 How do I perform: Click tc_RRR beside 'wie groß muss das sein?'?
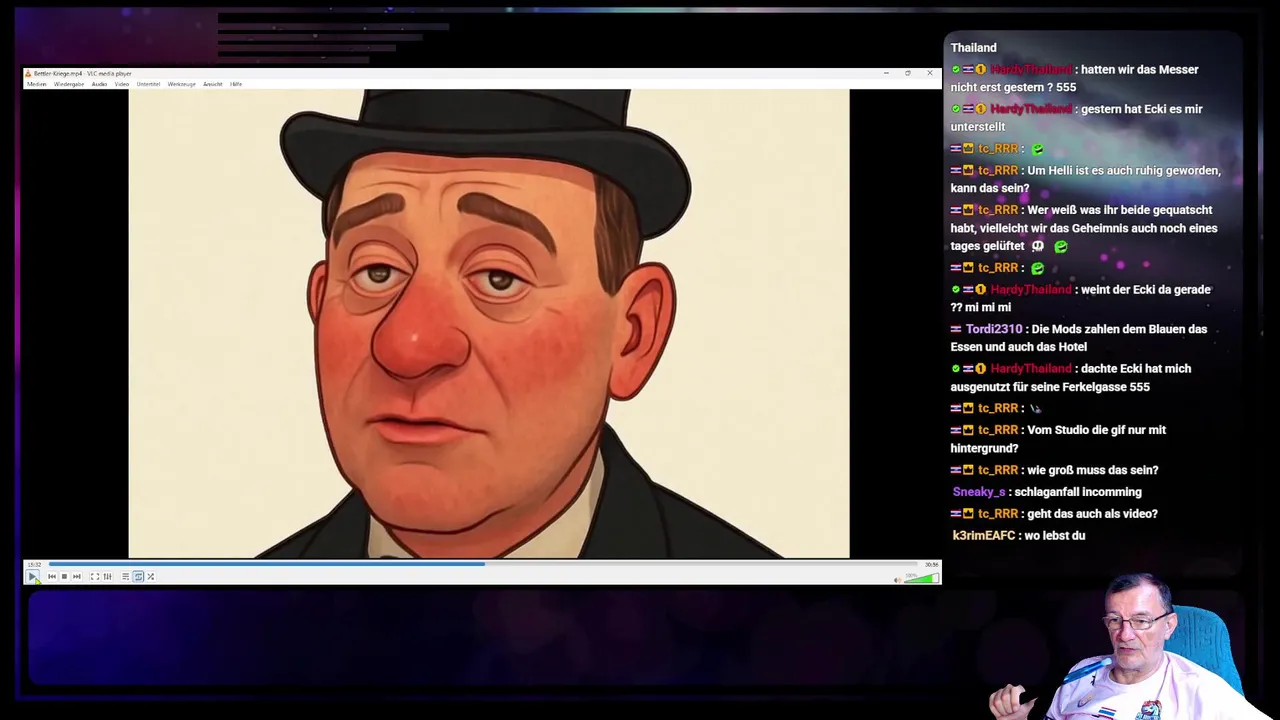click(x=998, y=470)
